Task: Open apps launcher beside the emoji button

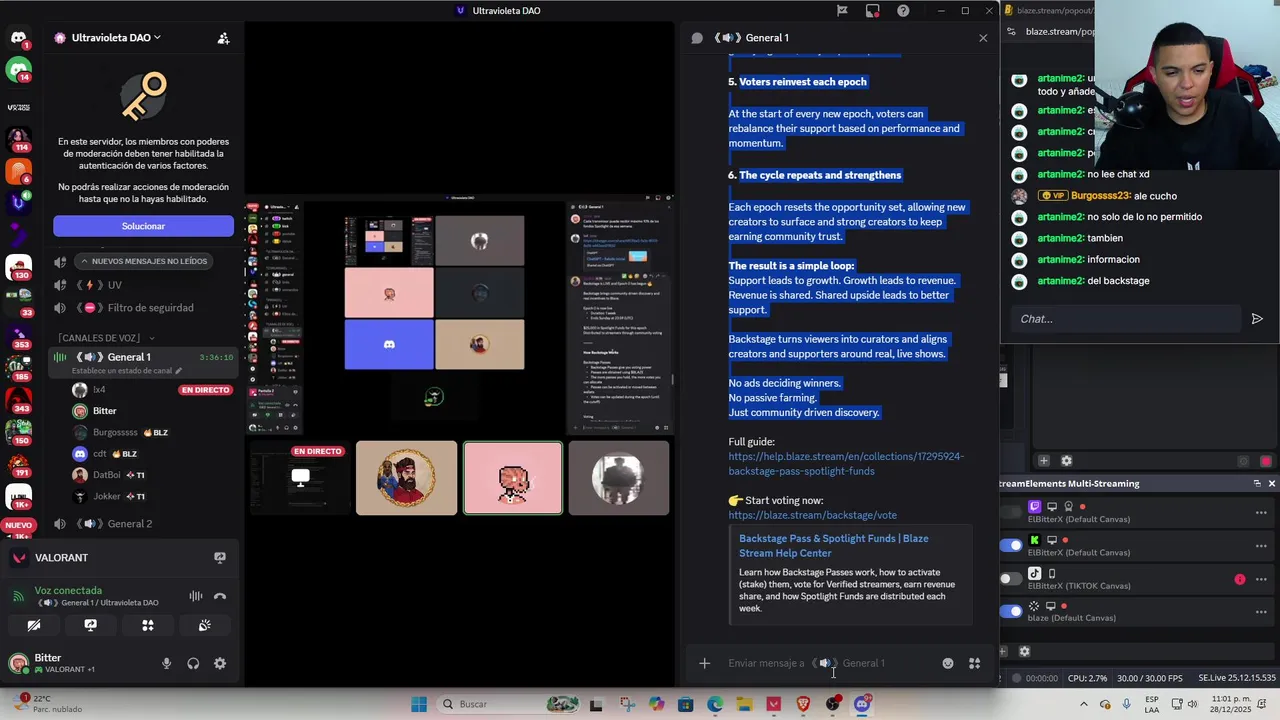Action: (974, 663)
